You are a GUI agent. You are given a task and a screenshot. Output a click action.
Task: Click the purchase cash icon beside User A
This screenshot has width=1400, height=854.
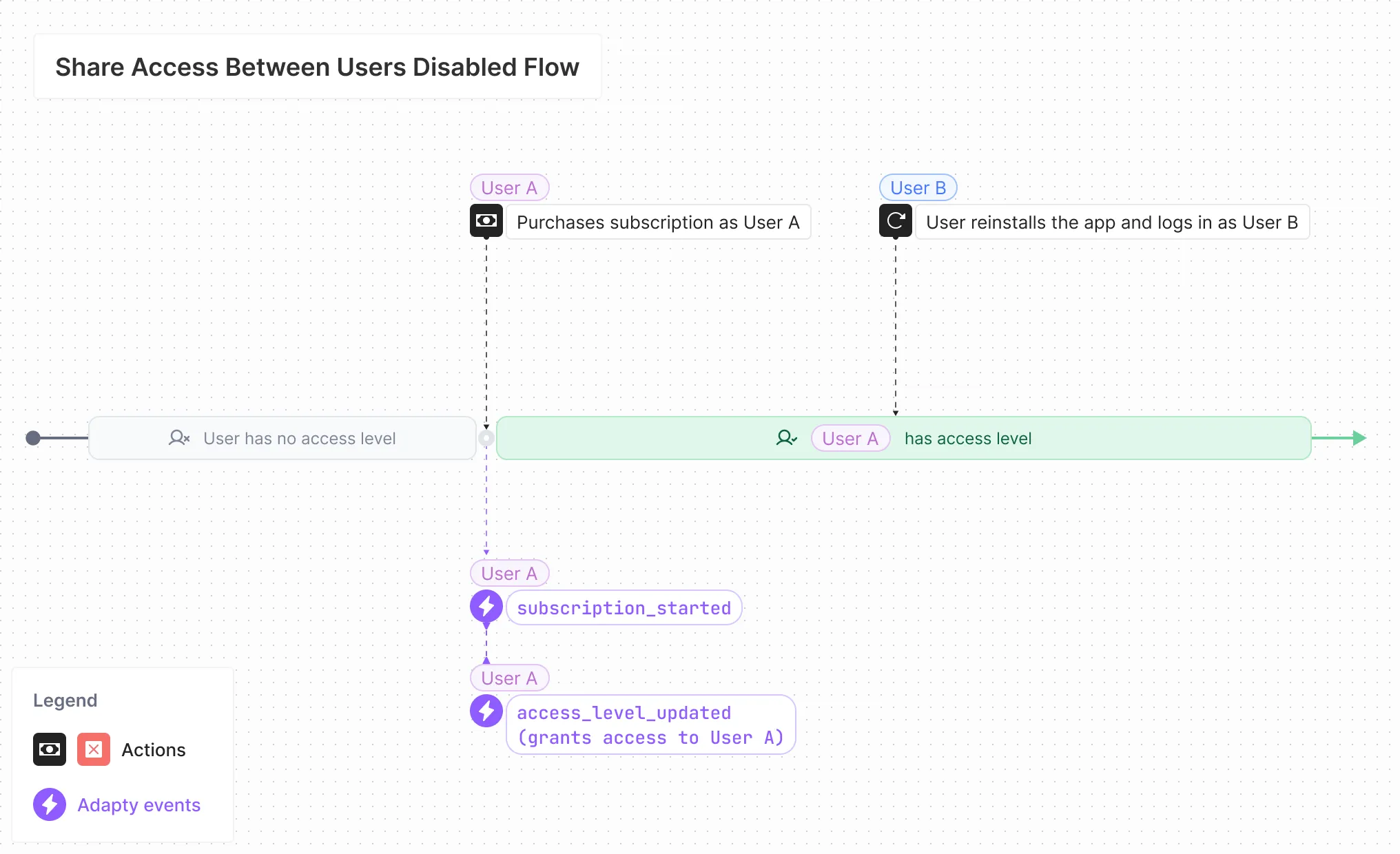pos(486,221)
